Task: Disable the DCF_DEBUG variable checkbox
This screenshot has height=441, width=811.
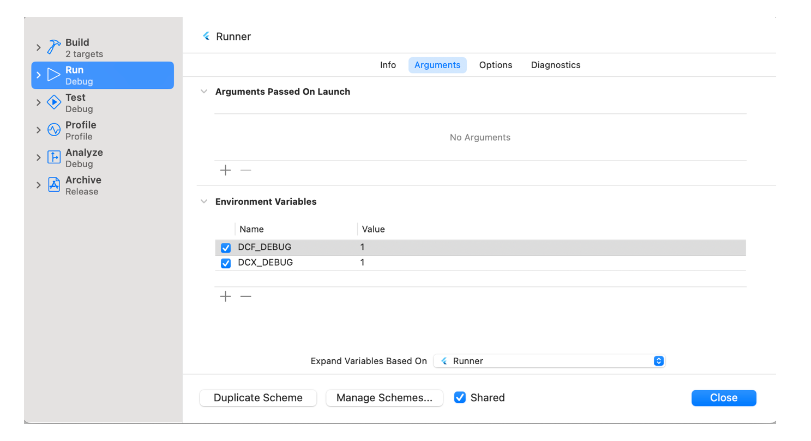Action: [226, 248]
